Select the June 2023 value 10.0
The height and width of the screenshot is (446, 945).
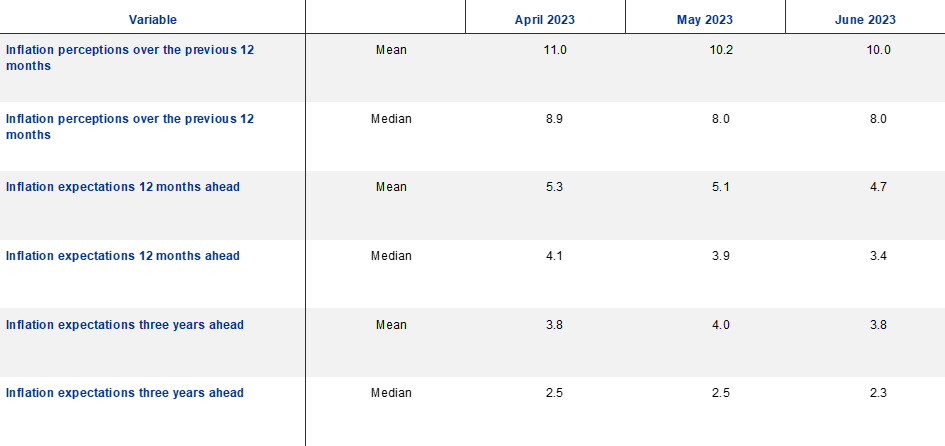click(879, 50)
